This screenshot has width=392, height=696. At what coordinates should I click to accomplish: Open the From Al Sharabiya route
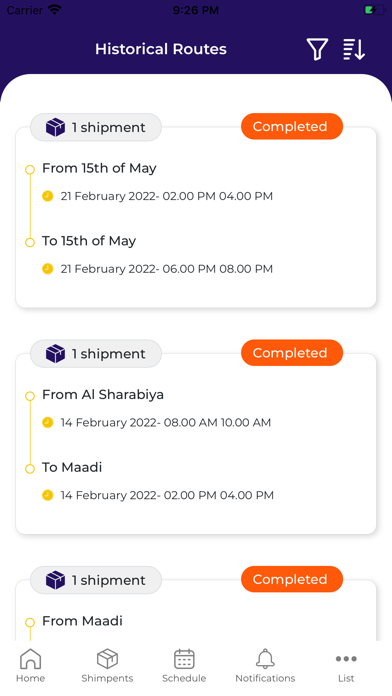103,395
